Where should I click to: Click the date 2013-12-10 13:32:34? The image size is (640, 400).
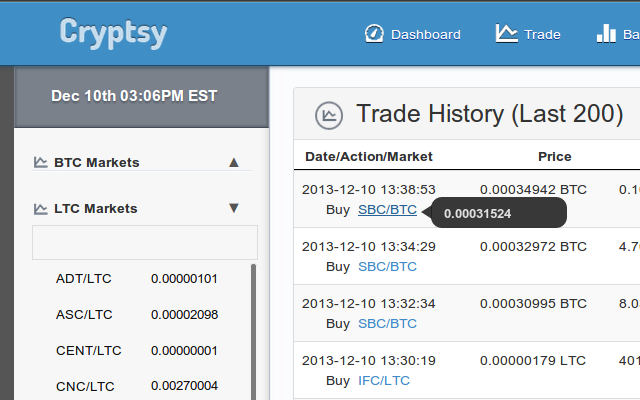(369, 304)
